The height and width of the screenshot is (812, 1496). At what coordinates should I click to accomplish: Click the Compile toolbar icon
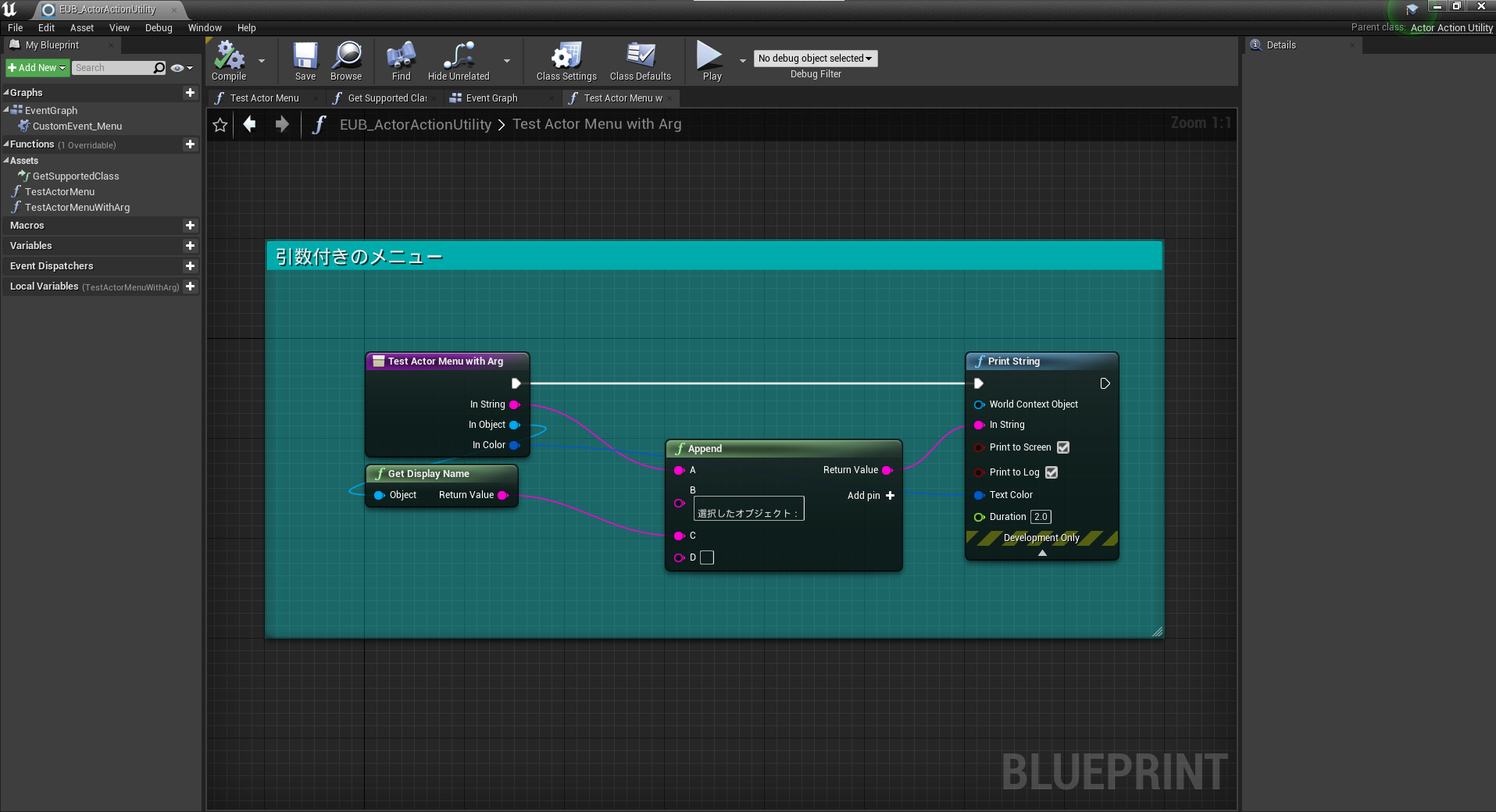click(x=229, y=61)
